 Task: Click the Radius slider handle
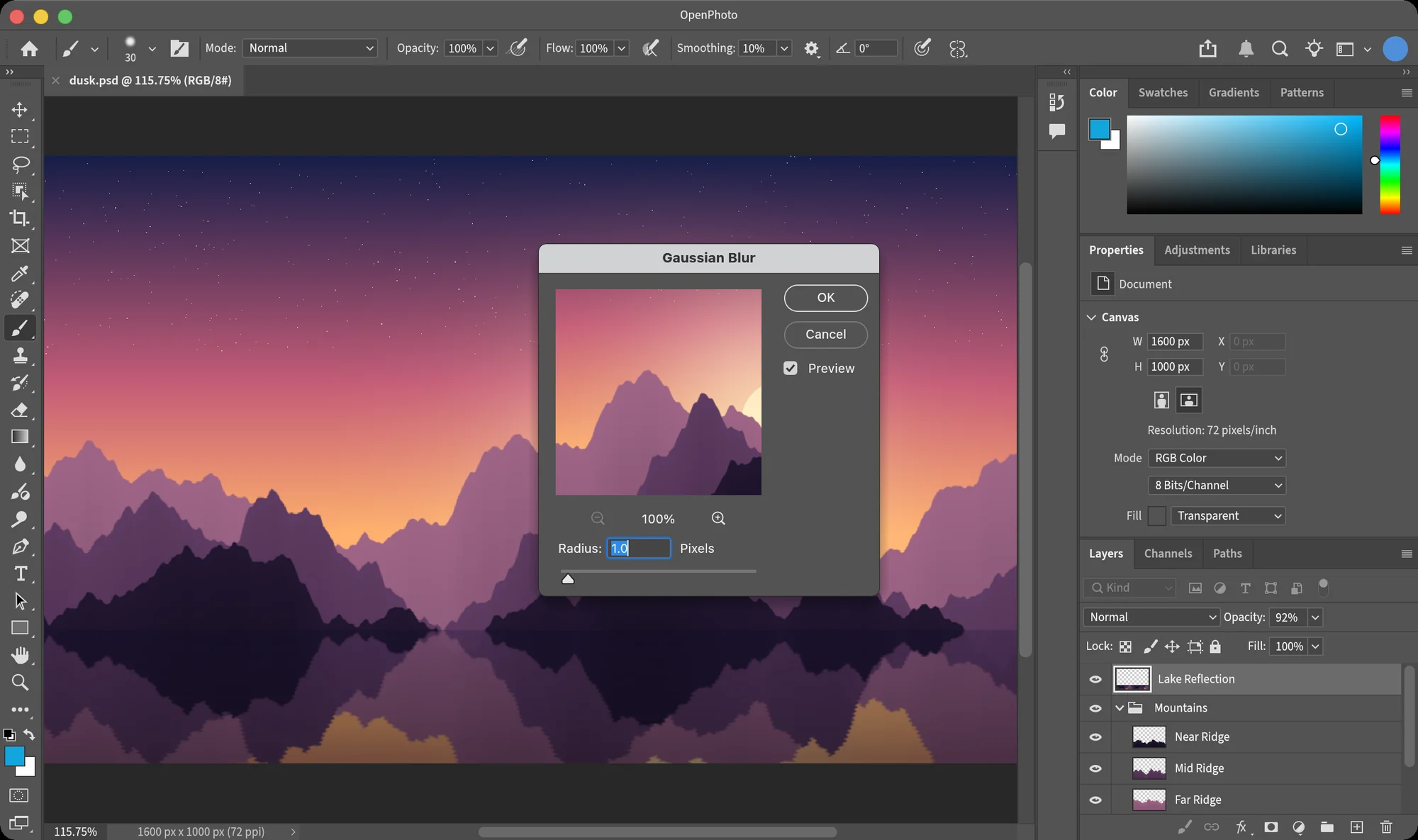click(x=568, y=579)
